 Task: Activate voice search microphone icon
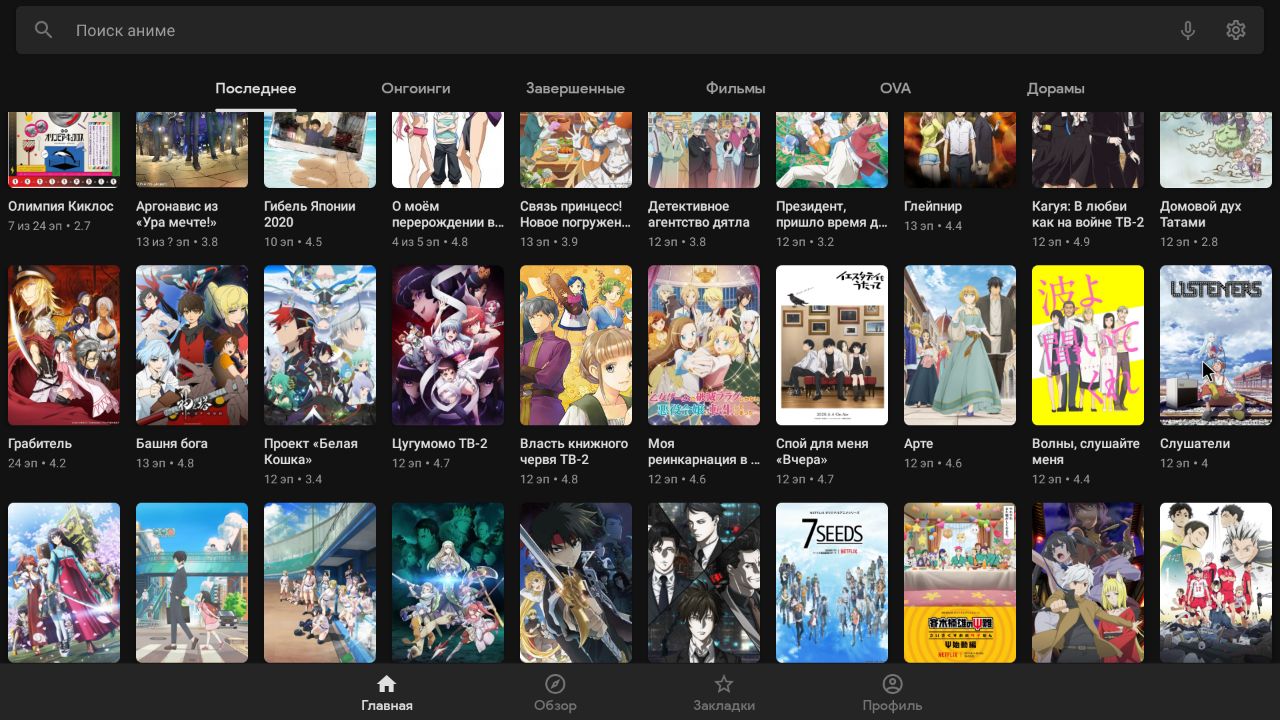click(1188, 30)
